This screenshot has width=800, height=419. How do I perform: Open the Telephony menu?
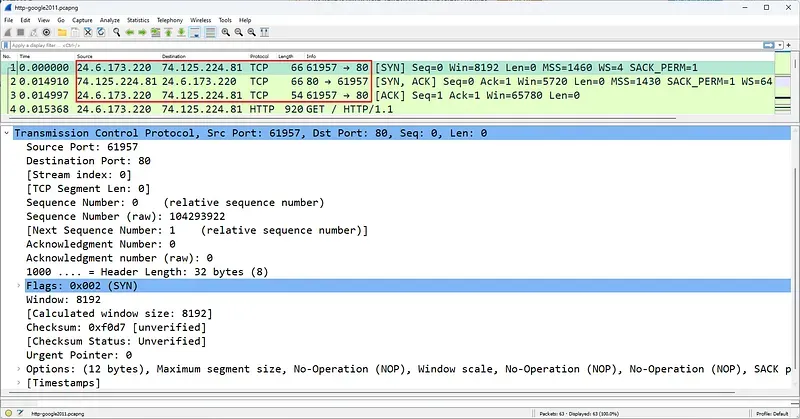[170, 20]
